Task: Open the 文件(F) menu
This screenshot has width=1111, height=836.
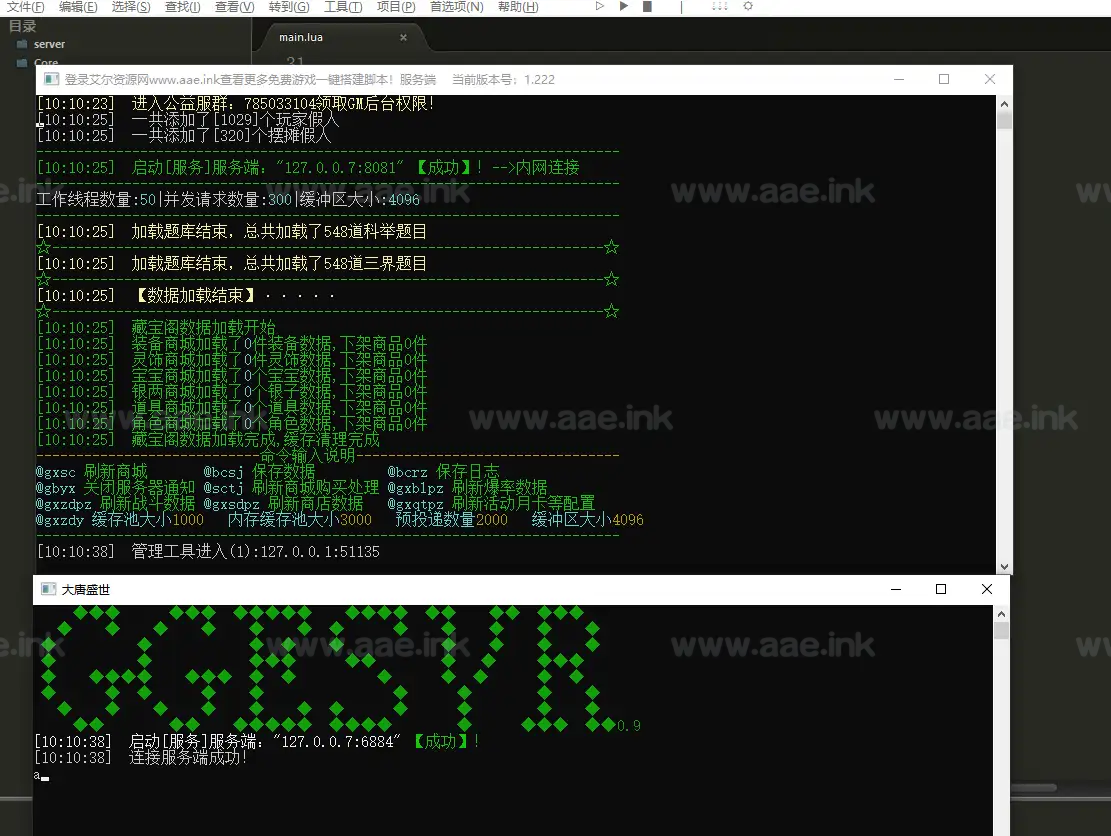Action: (25, 7)
